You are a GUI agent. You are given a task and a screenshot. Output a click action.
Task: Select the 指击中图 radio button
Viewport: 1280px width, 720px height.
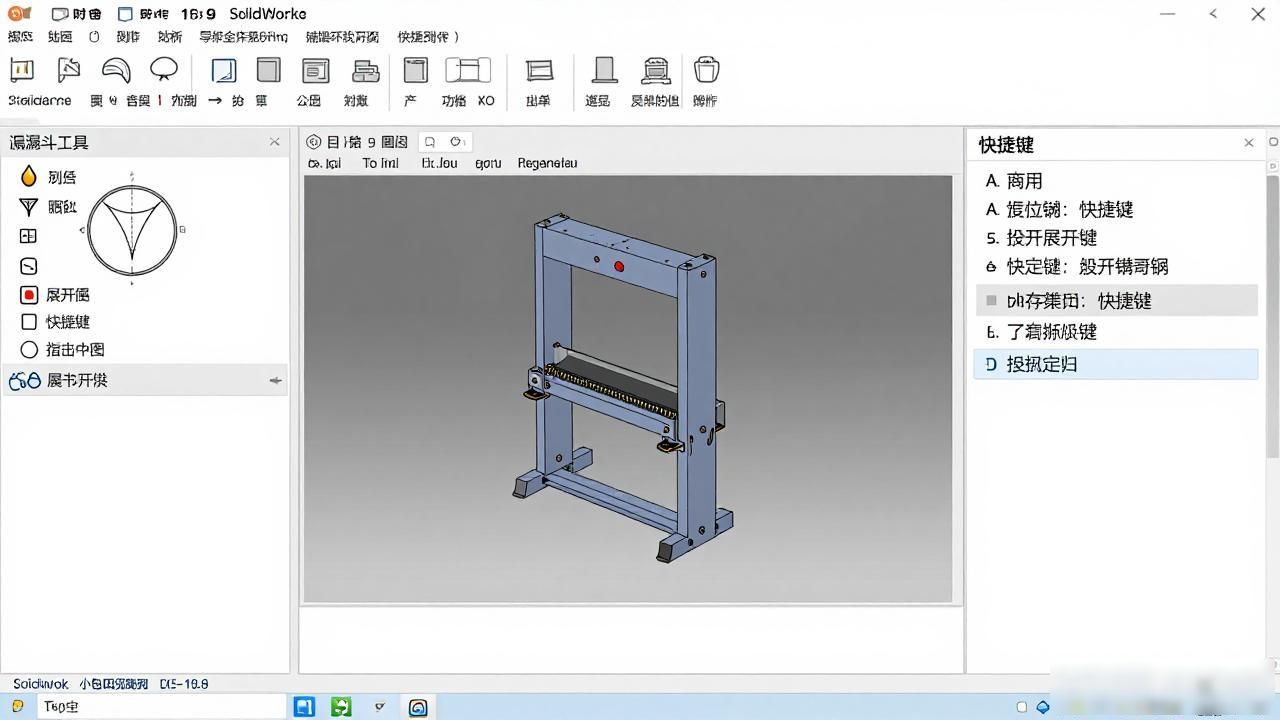[29, 350]
